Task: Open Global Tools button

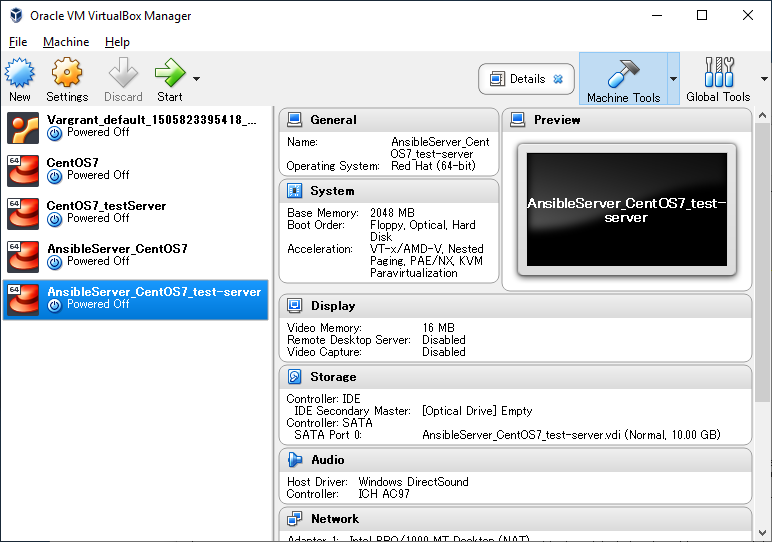Action: (718, 79)
